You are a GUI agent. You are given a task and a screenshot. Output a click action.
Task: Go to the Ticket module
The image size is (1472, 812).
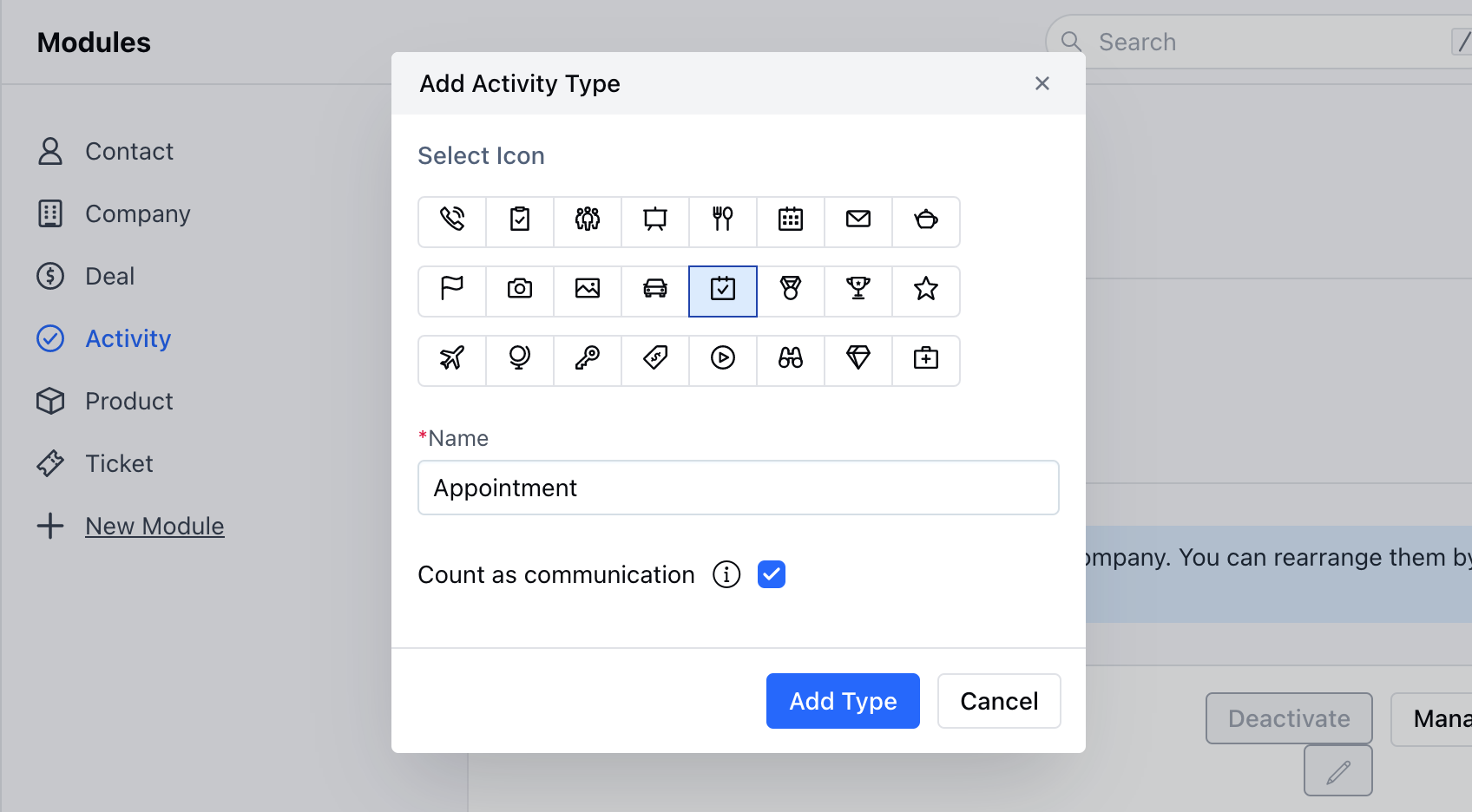[119, 463]
